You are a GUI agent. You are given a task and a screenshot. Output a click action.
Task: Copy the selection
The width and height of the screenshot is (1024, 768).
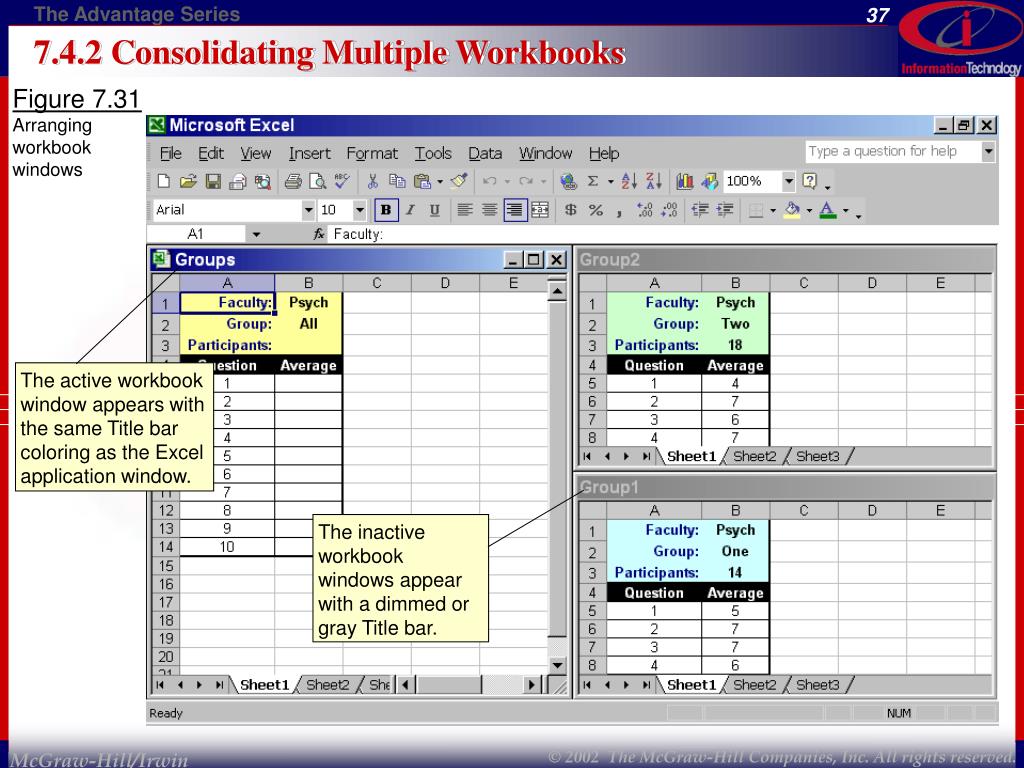tap(397, 182)
